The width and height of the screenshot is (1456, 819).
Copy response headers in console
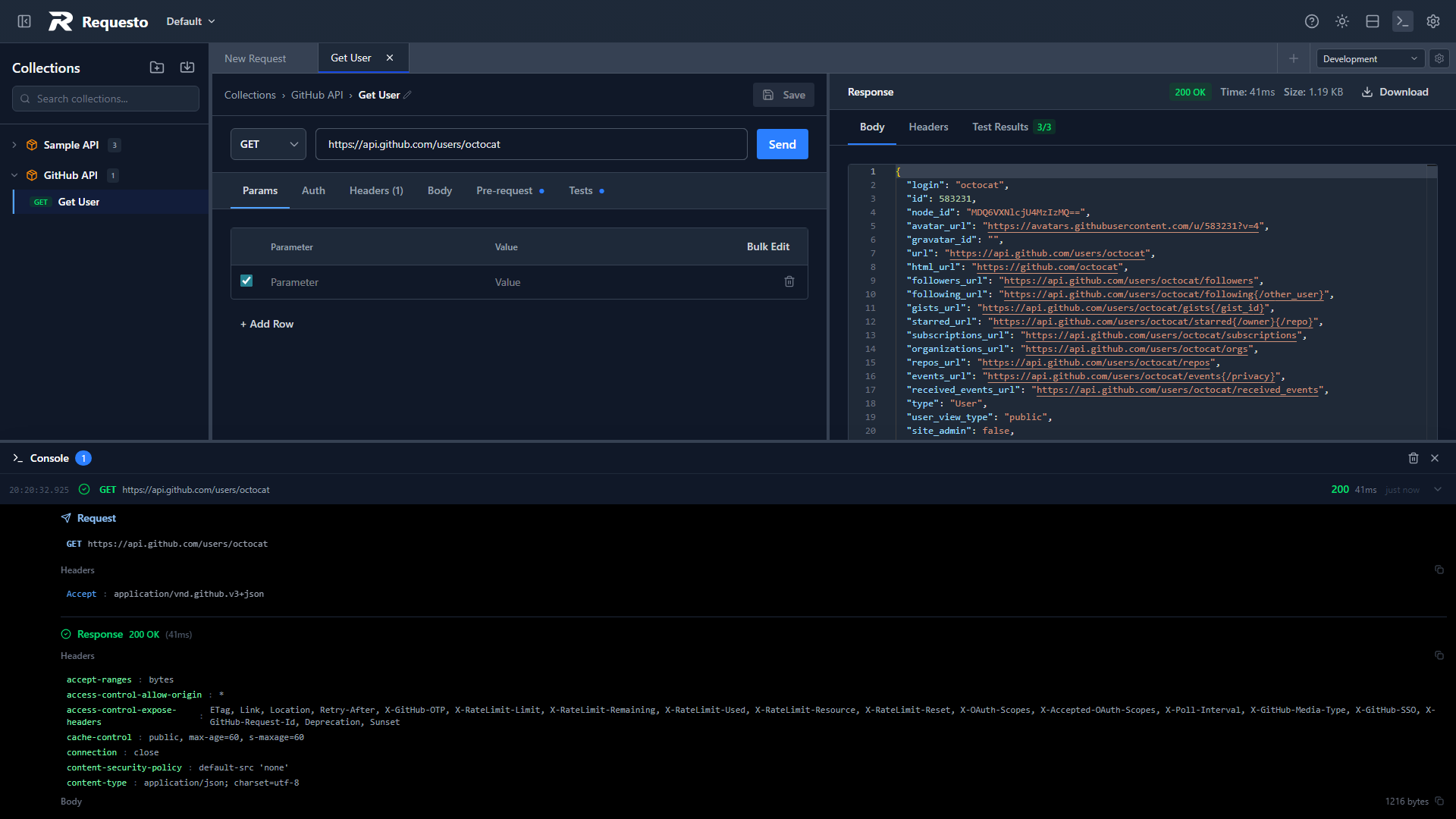click(1439, 655)
